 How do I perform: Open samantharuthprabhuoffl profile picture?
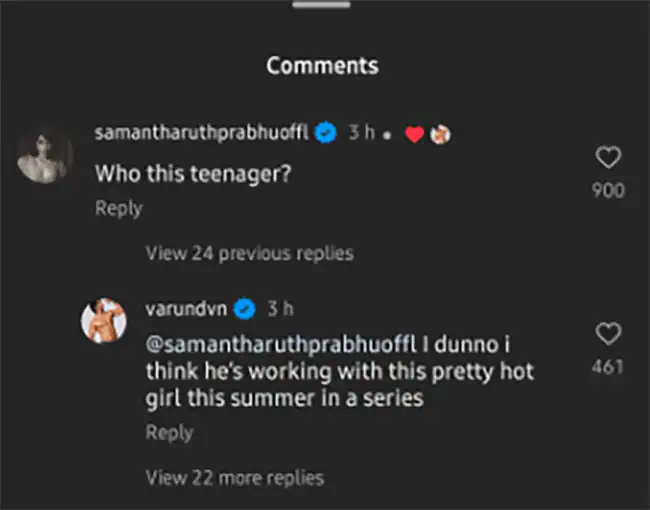tap(44, 156)
